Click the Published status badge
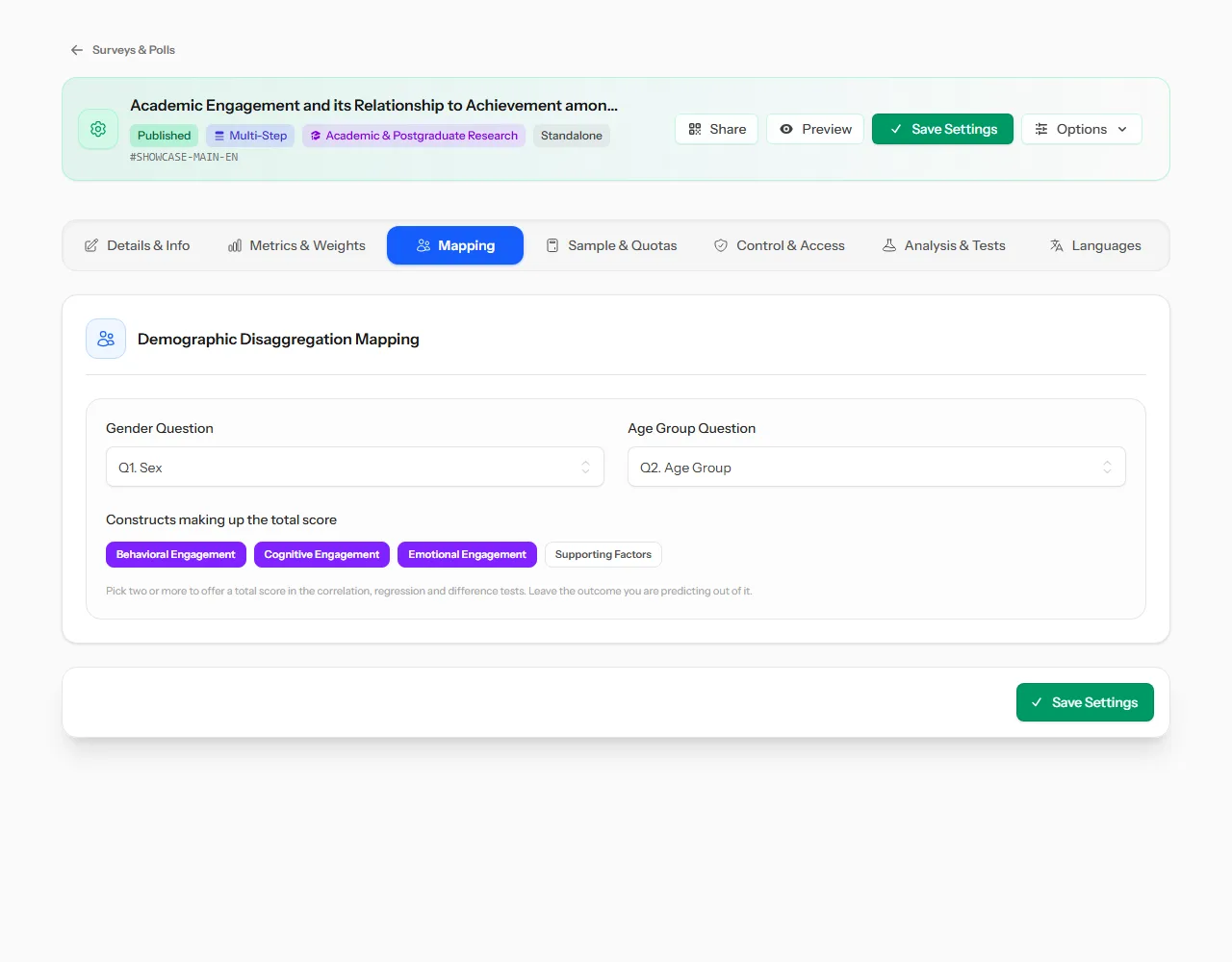The image size is (1232, 962). click(164, 136)
